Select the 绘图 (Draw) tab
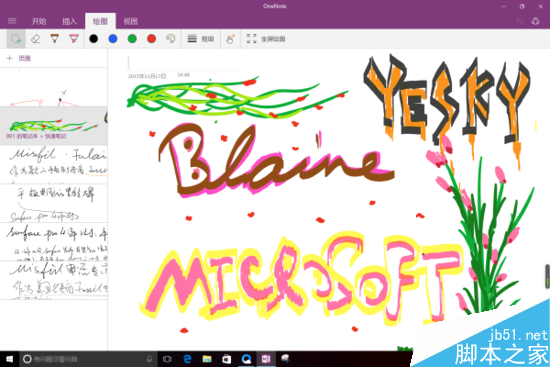550x367 pixels. tap(100, 21)
